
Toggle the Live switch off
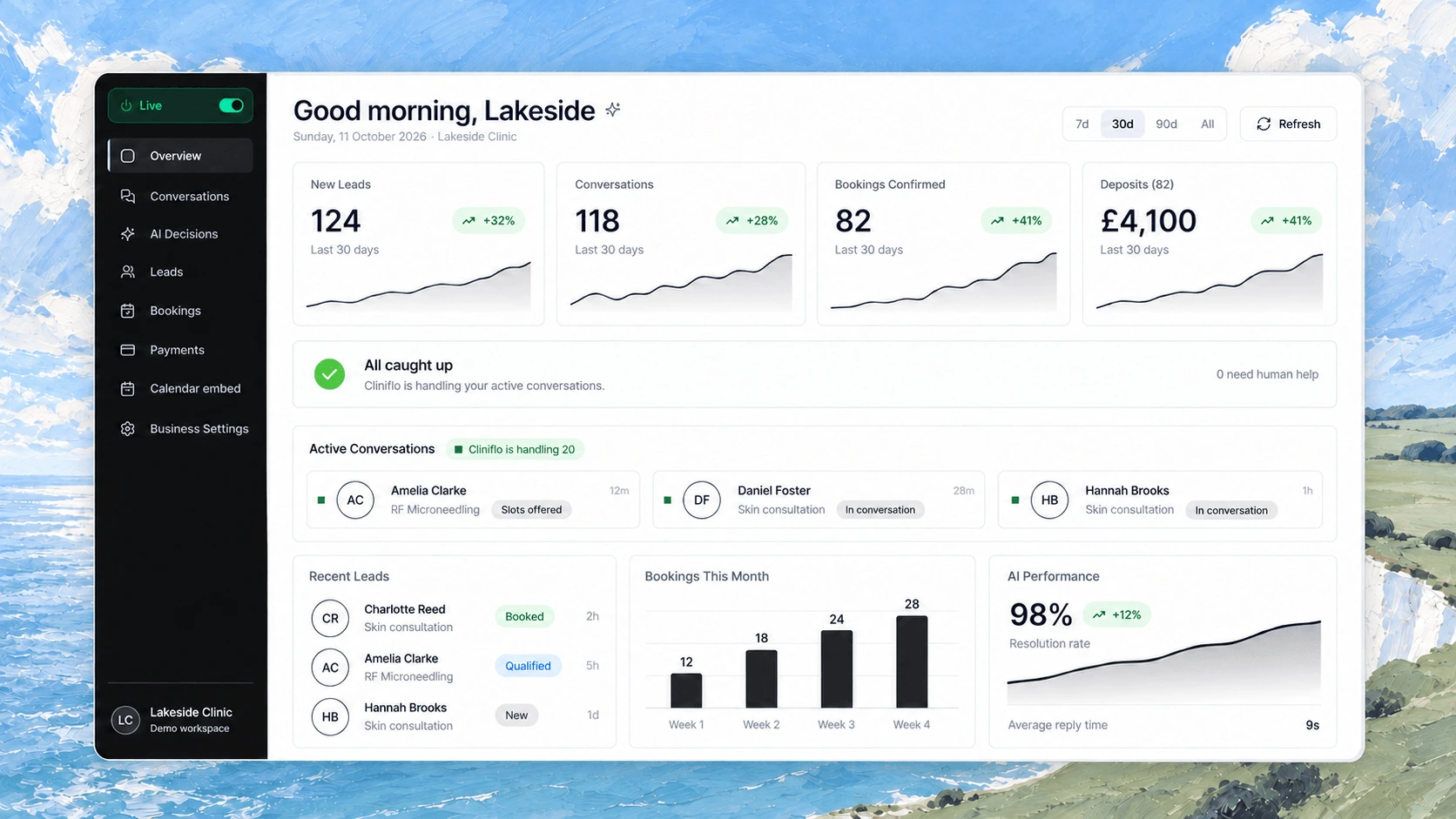[x=231, y=105]
